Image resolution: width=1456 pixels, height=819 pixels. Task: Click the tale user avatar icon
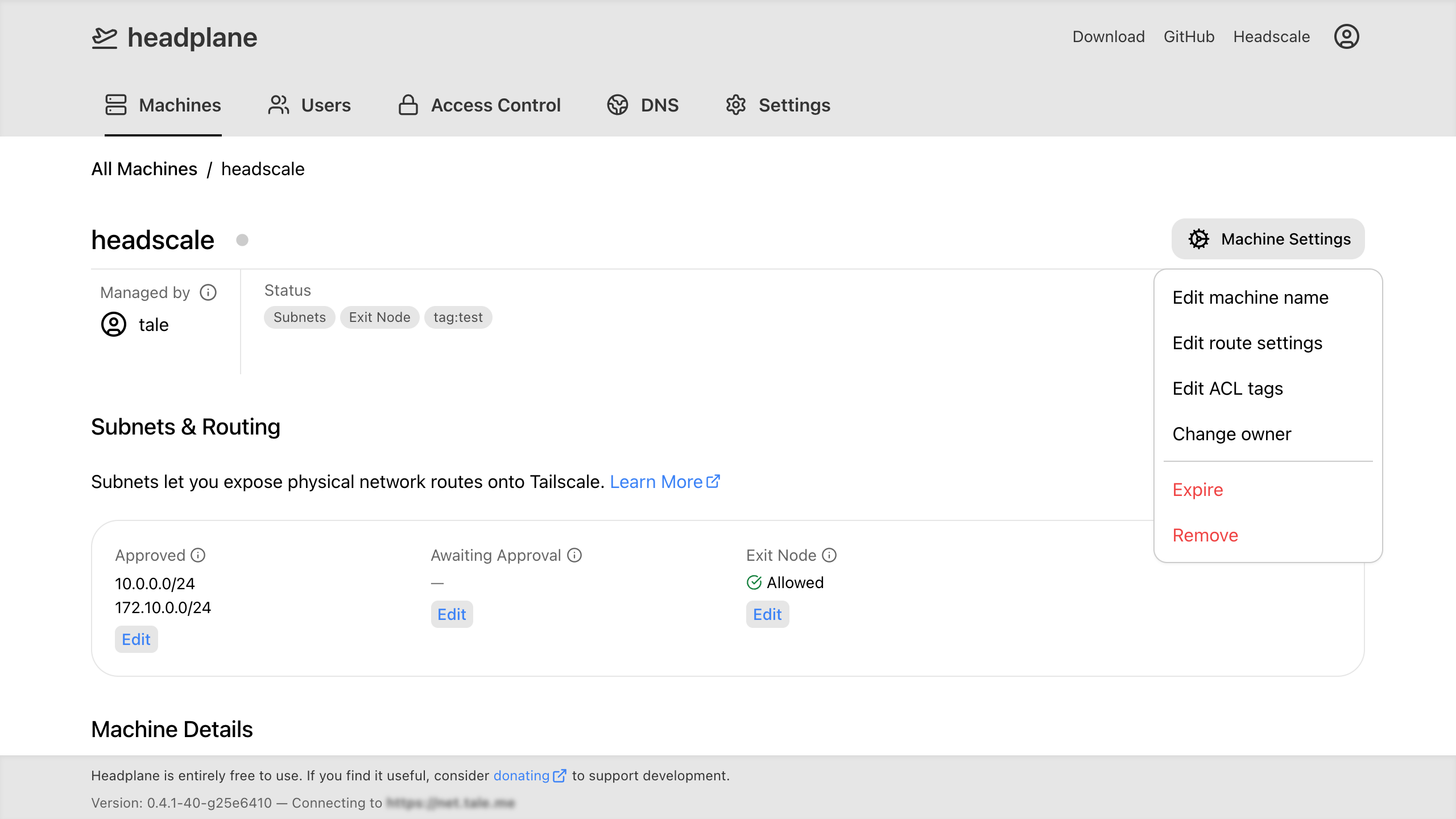(114, 325)
